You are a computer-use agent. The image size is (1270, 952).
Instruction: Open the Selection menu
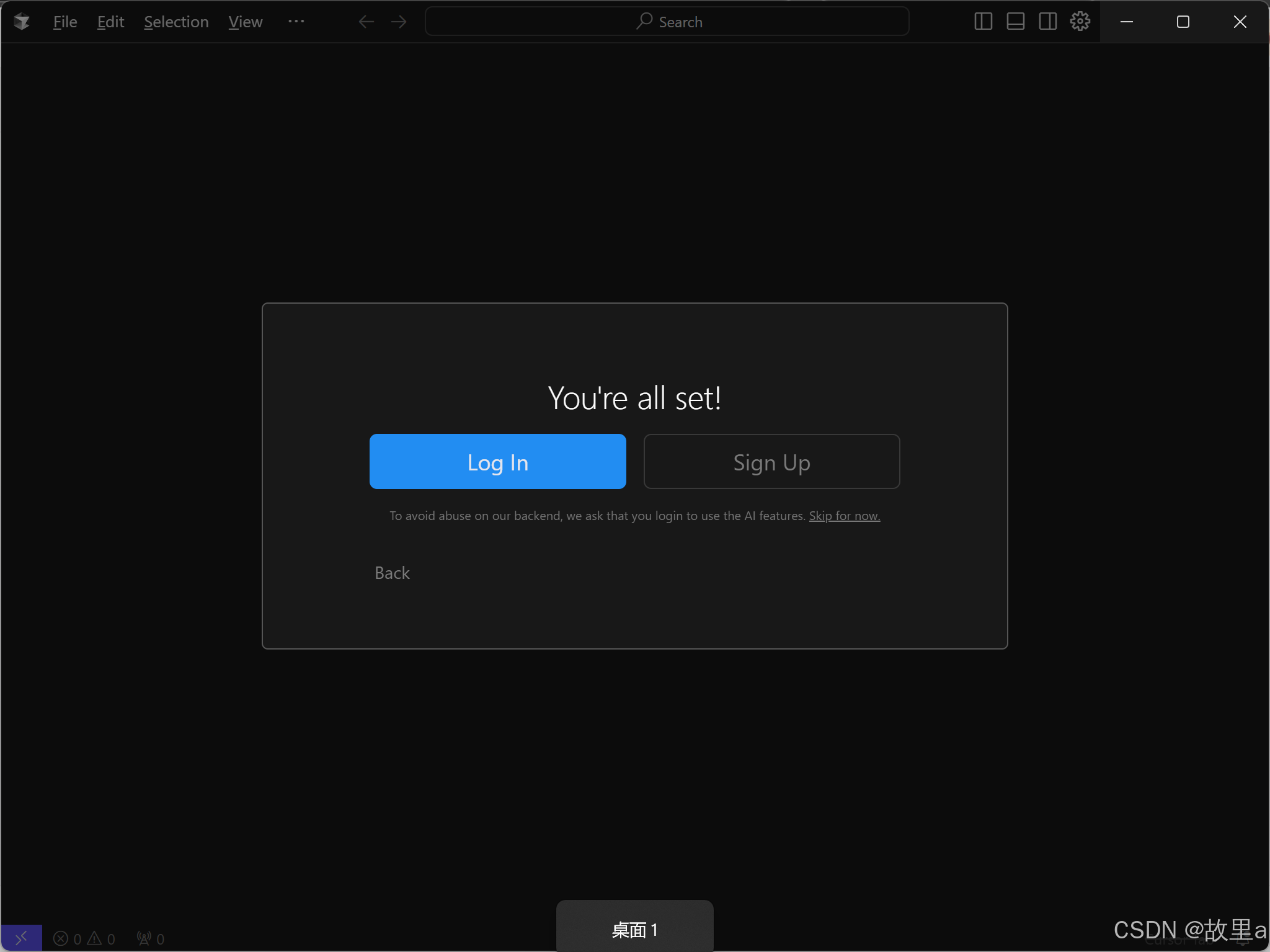(x=176, y=22)
